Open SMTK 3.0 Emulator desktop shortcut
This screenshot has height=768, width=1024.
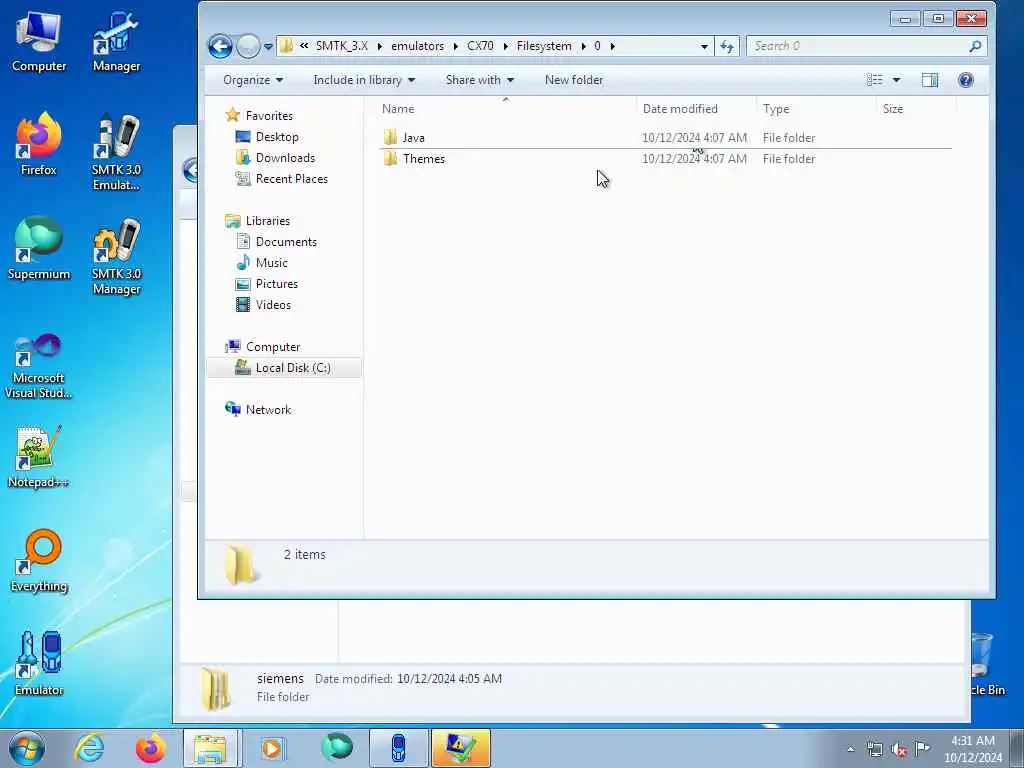(x=116, y=152)
